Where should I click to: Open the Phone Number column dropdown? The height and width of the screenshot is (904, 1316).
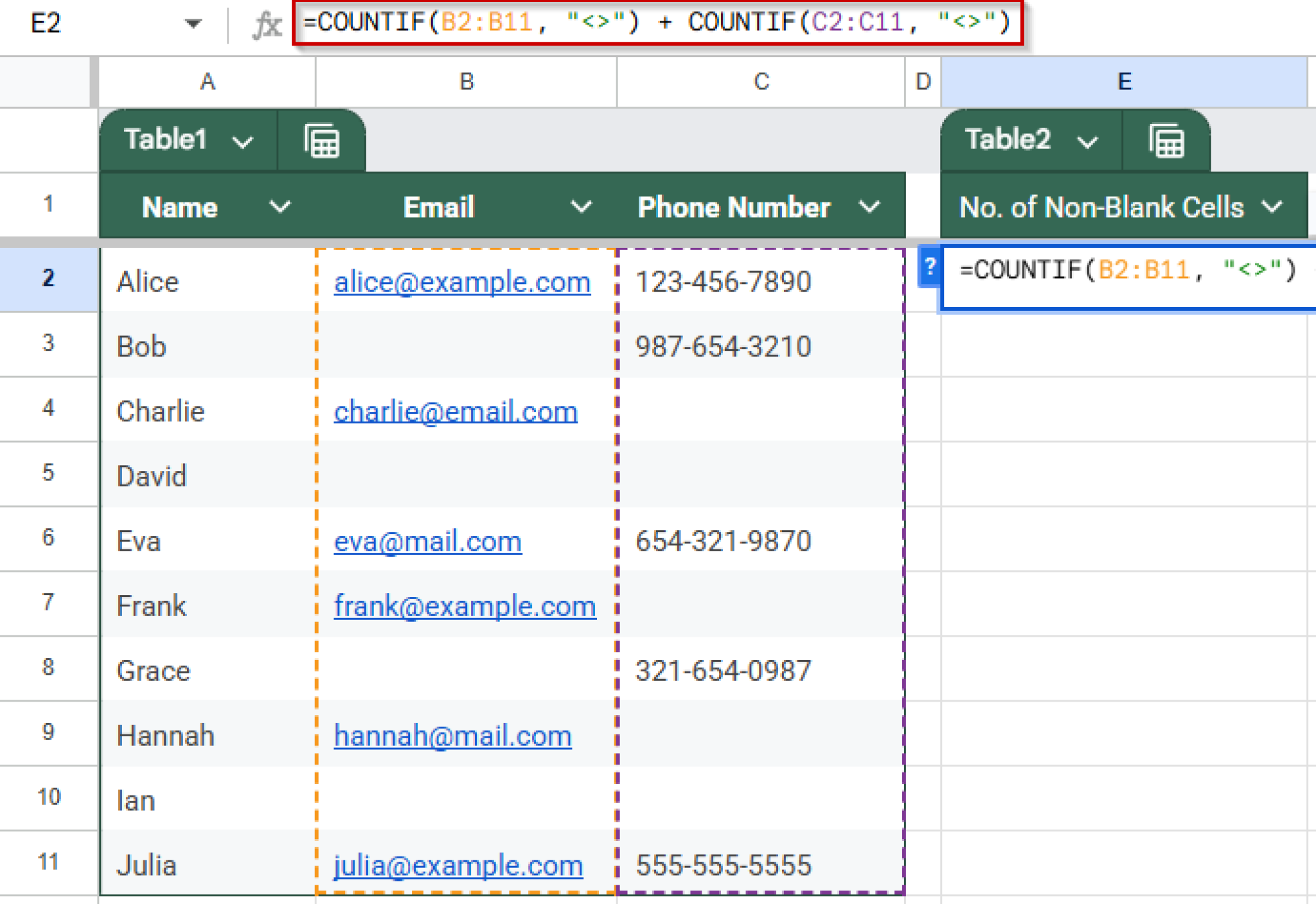[871, 207]
